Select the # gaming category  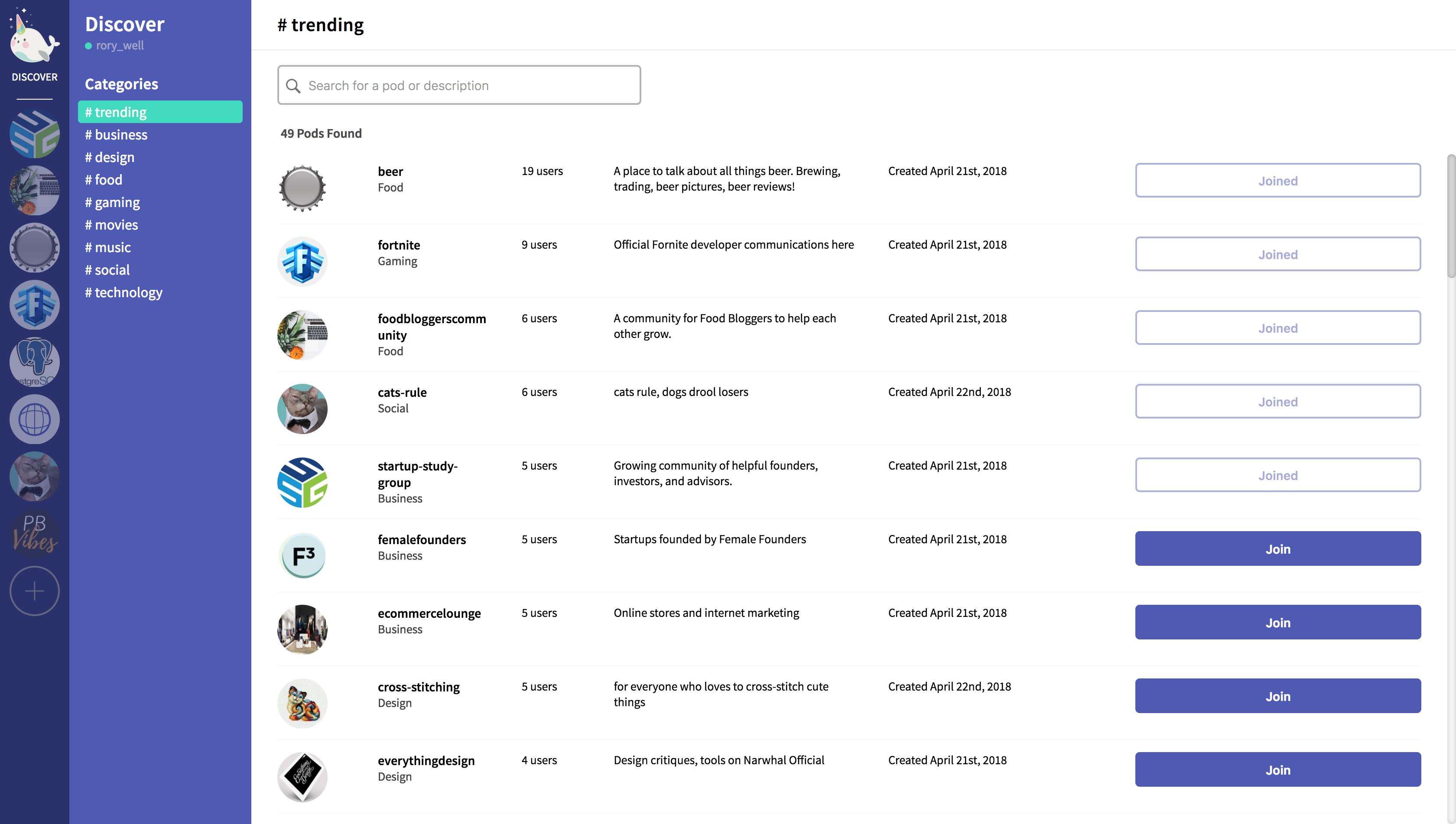112,203
